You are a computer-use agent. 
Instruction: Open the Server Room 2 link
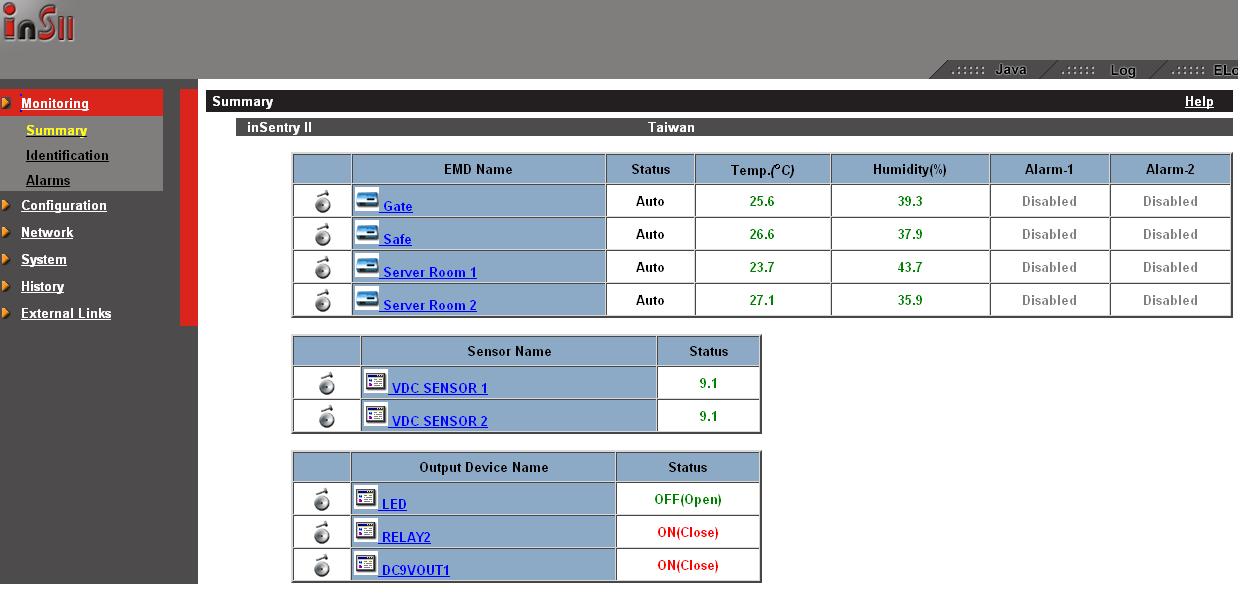pos(429,306)
